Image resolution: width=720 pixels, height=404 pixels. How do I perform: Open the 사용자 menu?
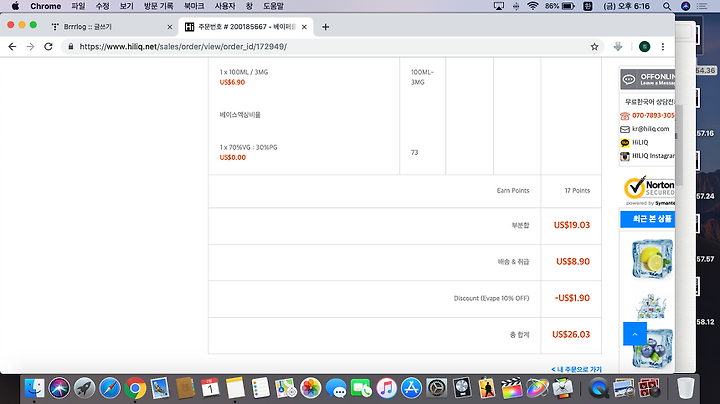point(225,6)
